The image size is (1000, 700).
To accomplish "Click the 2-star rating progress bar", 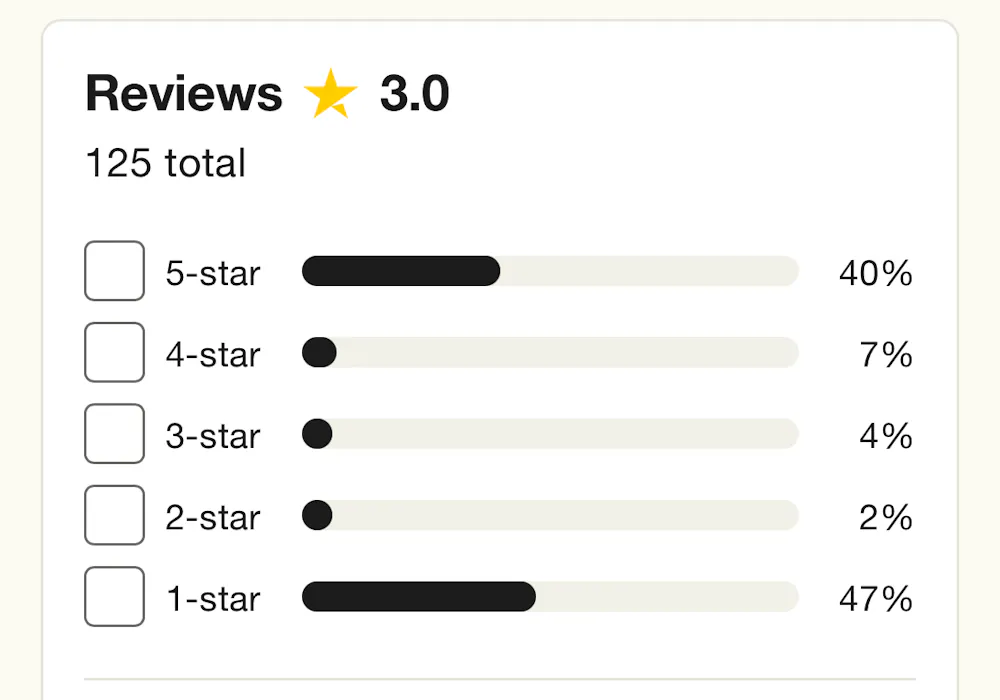I will (x=550, y=515).
